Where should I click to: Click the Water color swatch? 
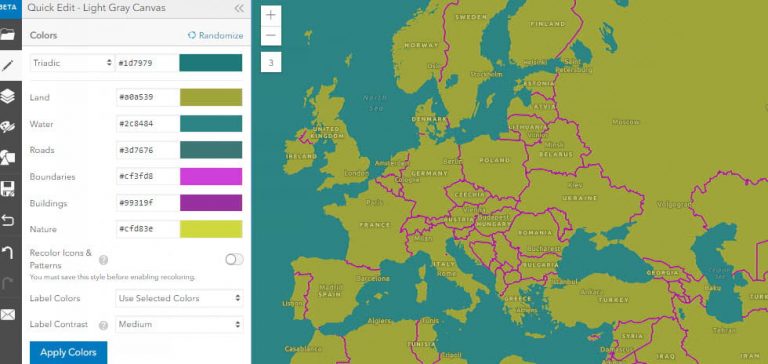pyautogui.click(x=211, y=123)
